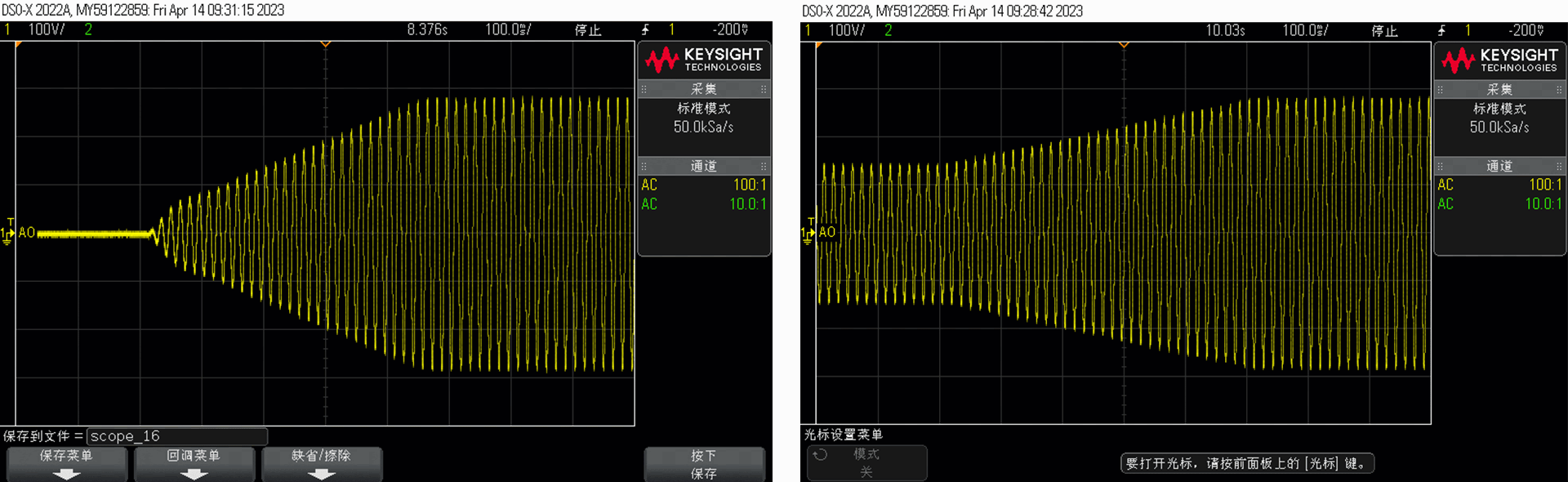
Task: Click channel 1 ground level marker in right scope
Action: pyautogui.click(x=806, y=235)
